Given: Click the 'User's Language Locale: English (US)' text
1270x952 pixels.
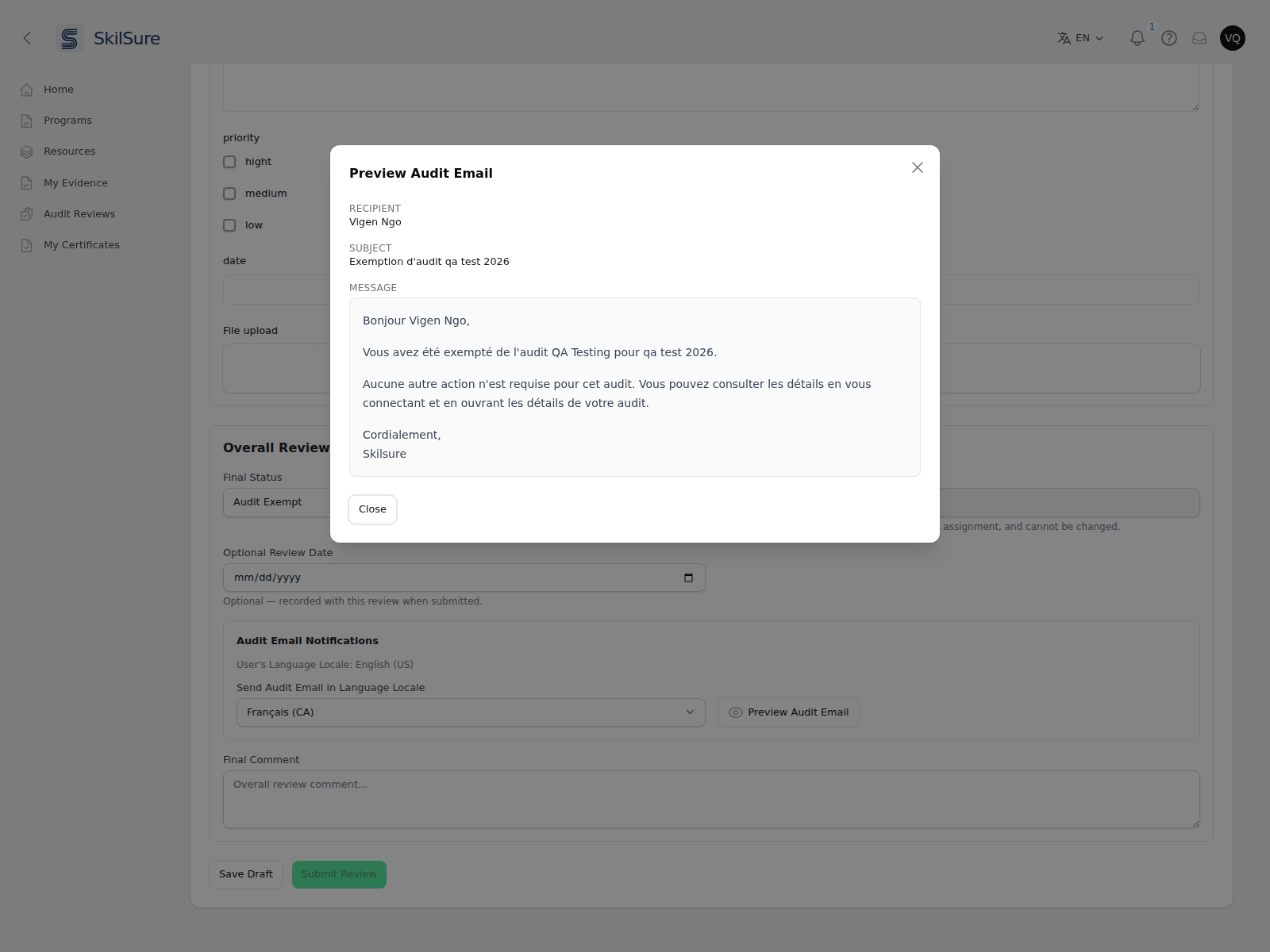Looking at the screenshot, I should coord(325,665).
